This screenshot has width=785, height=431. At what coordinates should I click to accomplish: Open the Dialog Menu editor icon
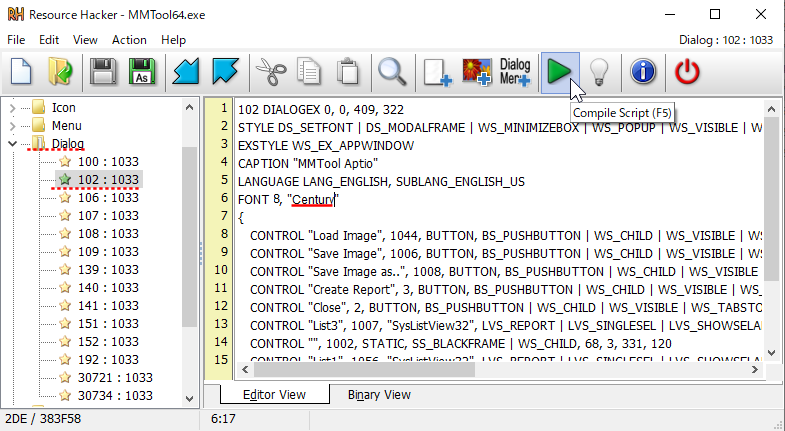(515, 73)
